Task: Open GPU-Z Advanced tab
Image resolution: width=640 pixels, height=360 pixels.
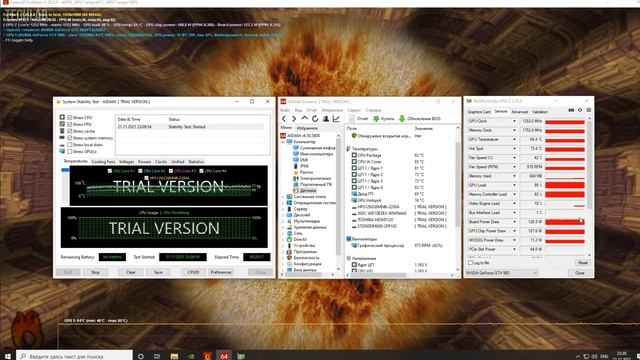Action: (520, 112)
